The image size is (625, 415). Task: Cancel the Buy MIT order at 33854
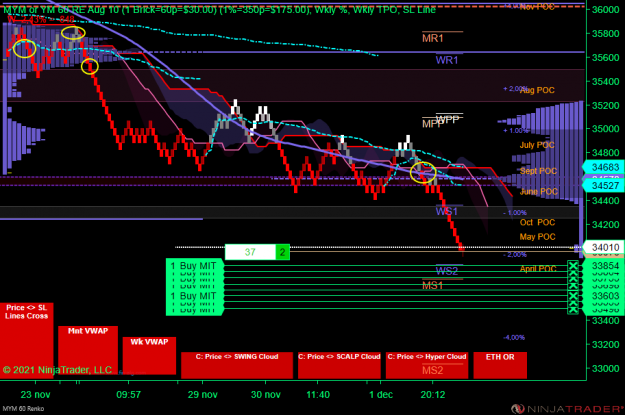[573, 266]
